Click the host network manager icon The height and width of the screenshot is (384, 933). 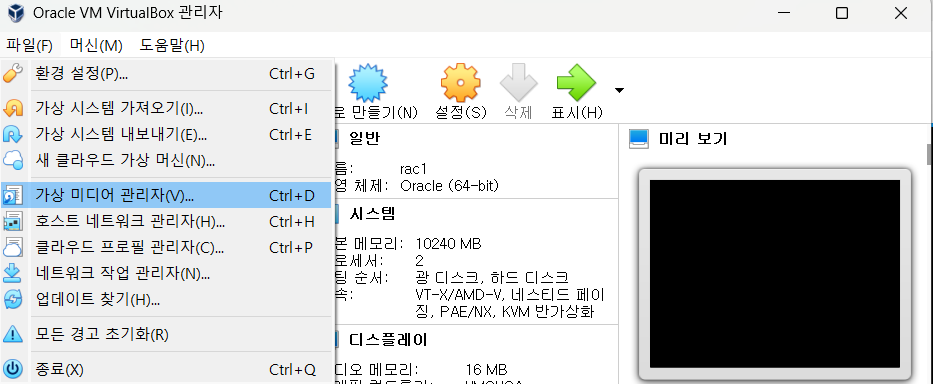13,221
